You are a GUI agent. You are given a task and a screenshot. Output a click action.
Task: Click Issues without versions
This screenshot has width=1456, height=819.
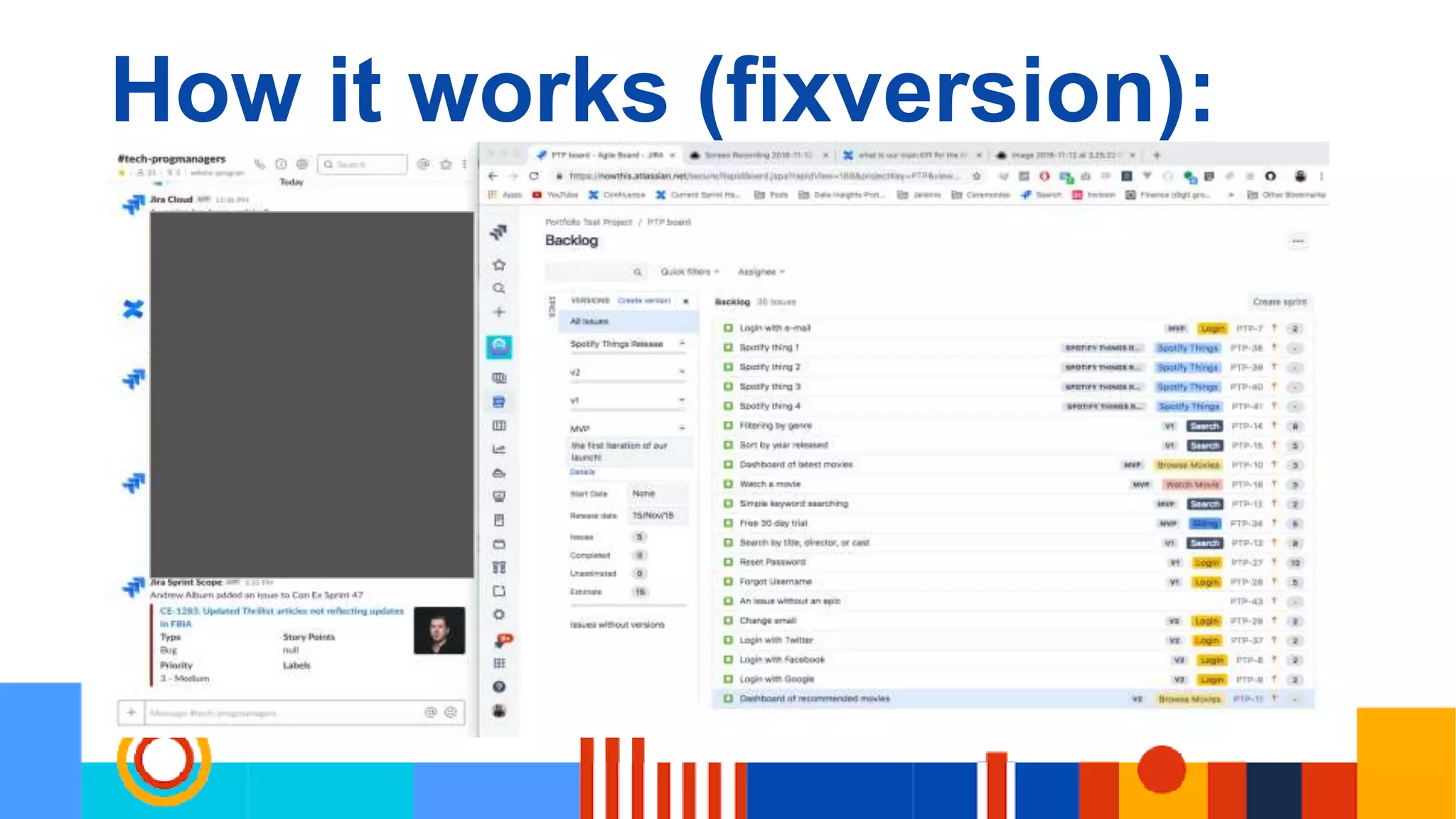coord(617,625)
